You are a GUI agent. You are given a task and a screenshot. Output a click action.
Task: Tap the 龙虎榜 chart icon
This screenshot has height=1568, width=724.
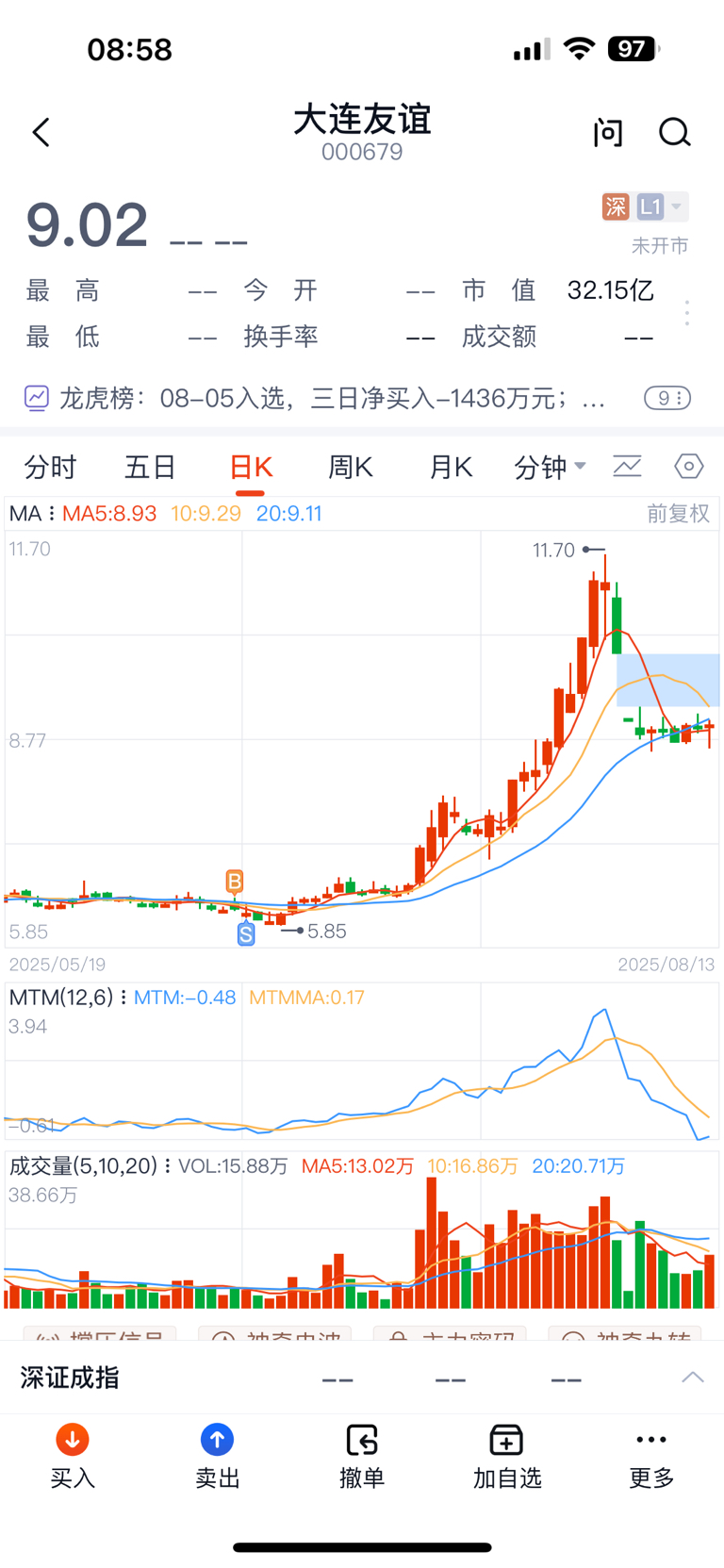point(37,398)
